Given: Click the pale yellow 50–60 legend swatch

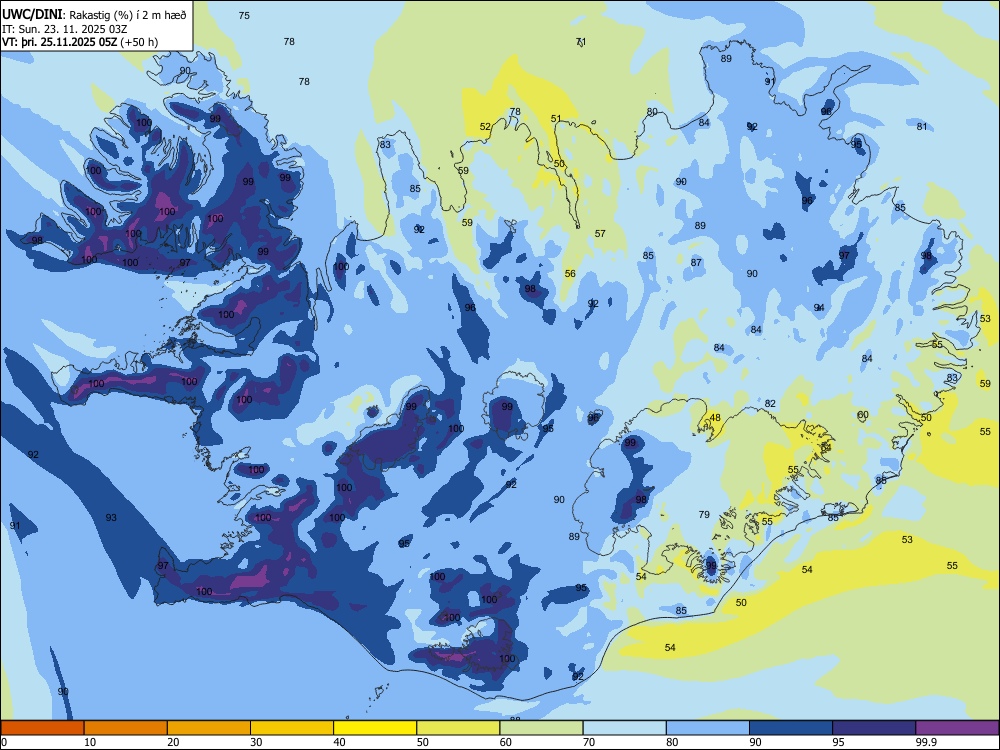Looking at the screenshot, I should pos(458,728).
